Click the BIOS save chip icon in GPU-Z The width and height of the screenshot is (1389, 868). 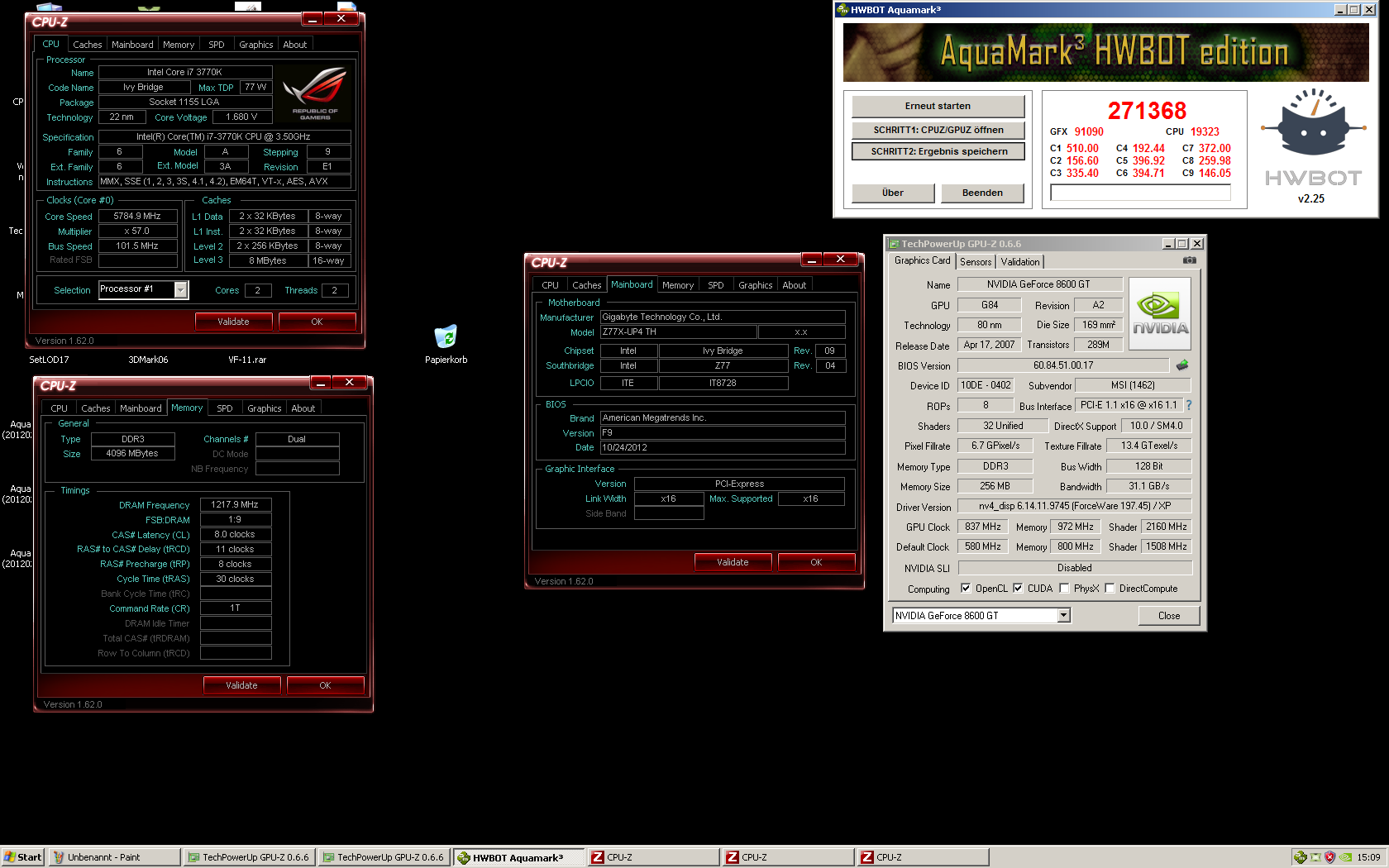pos(1182,365)
